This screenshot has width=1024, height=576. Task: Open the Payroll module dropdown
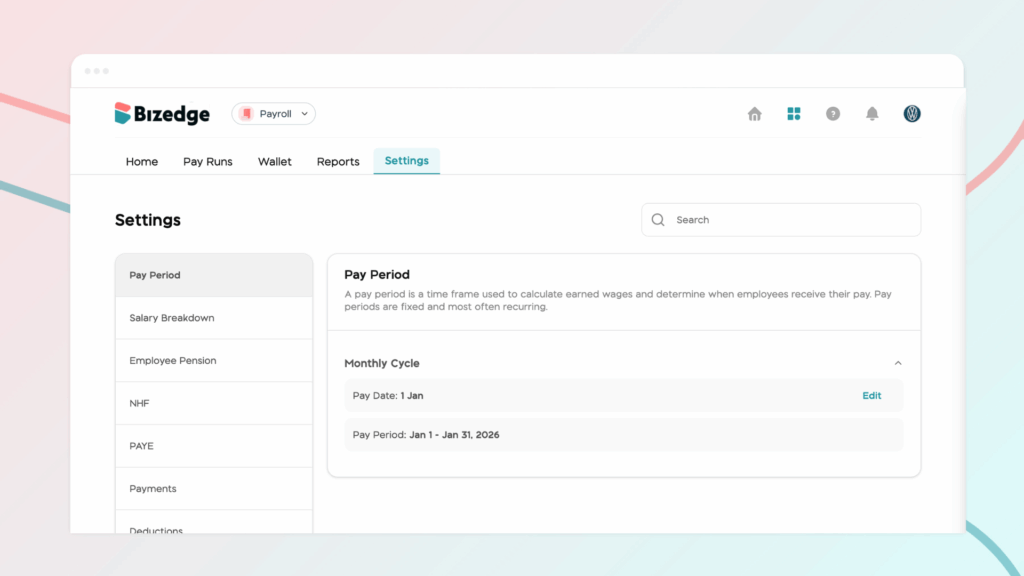tap(274, 114)
